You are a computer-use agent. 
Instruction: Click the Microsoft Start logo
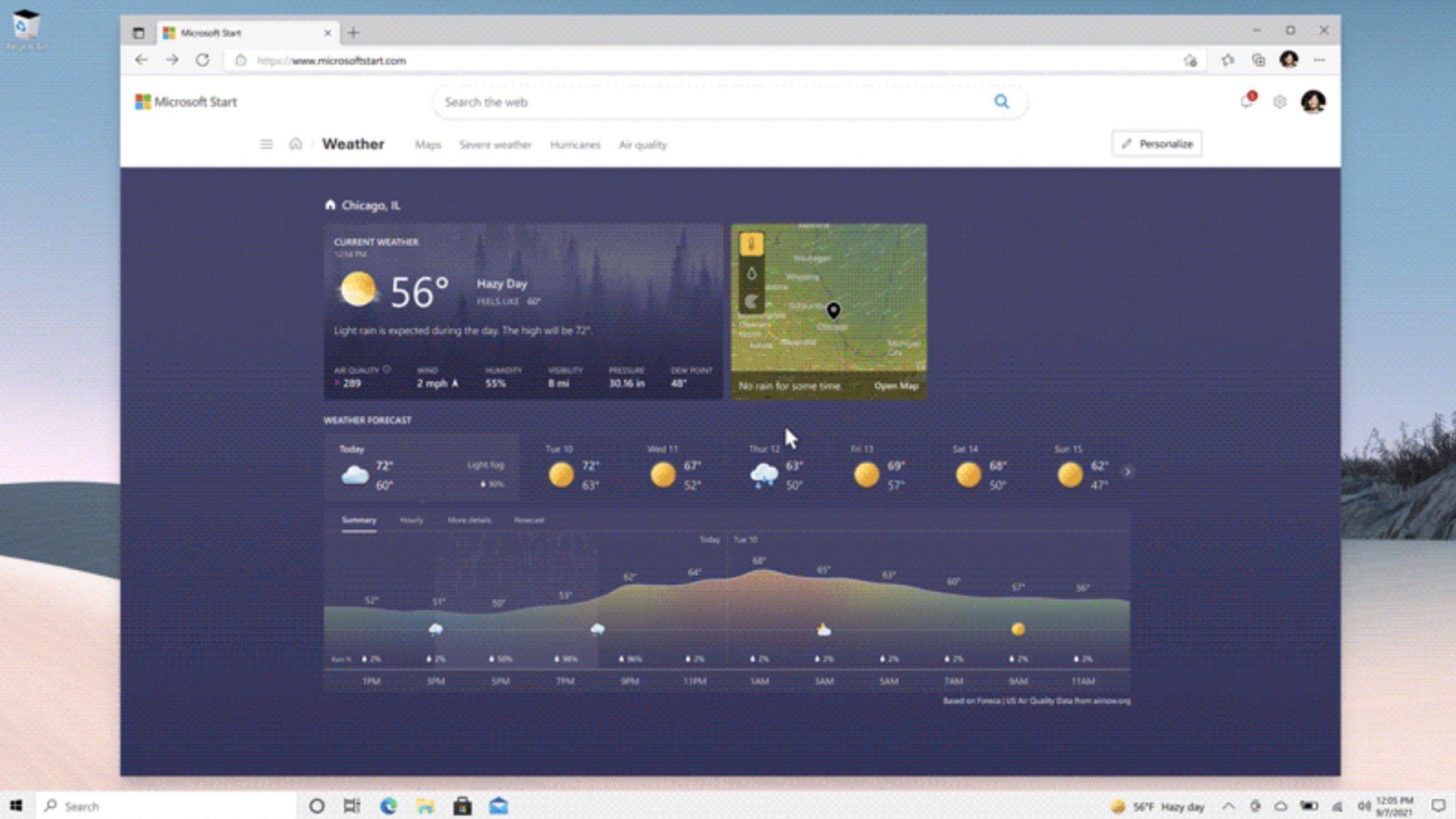pyautogui.click(x=186, y=102)
